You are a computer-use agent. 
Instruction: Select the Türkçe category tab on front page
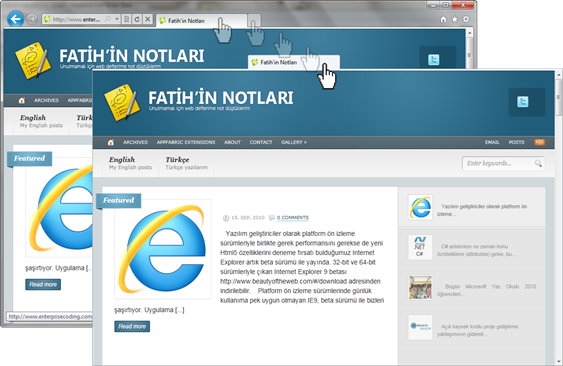tap(186, 163)
